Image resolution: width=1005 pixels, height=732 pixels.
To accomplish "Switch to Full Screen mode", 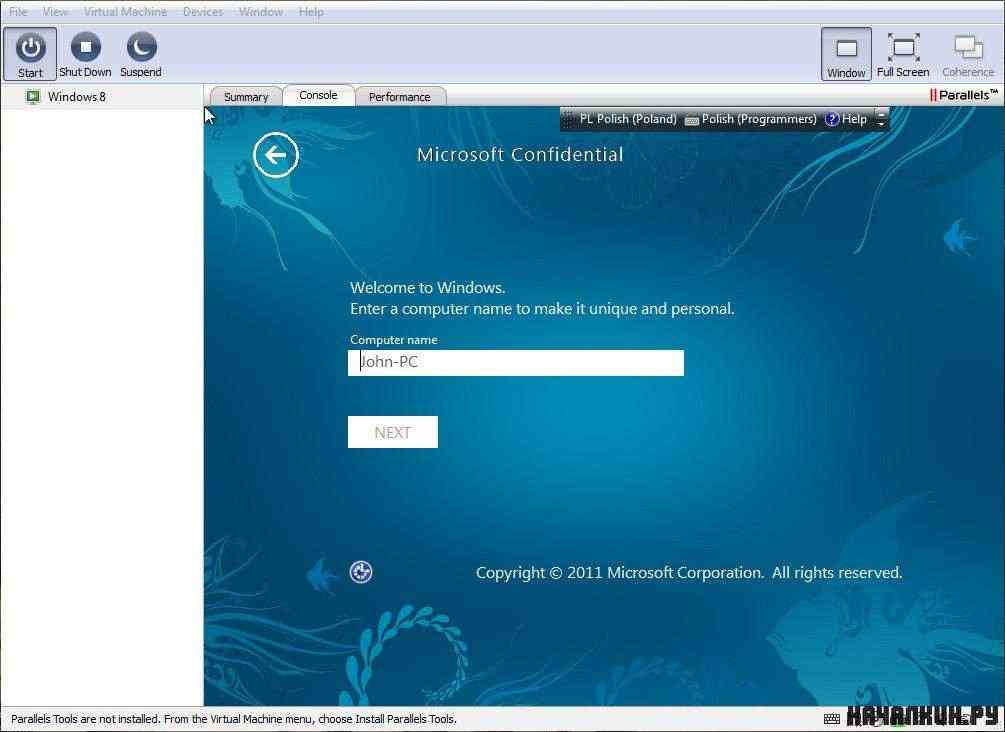I will [902, 54].
